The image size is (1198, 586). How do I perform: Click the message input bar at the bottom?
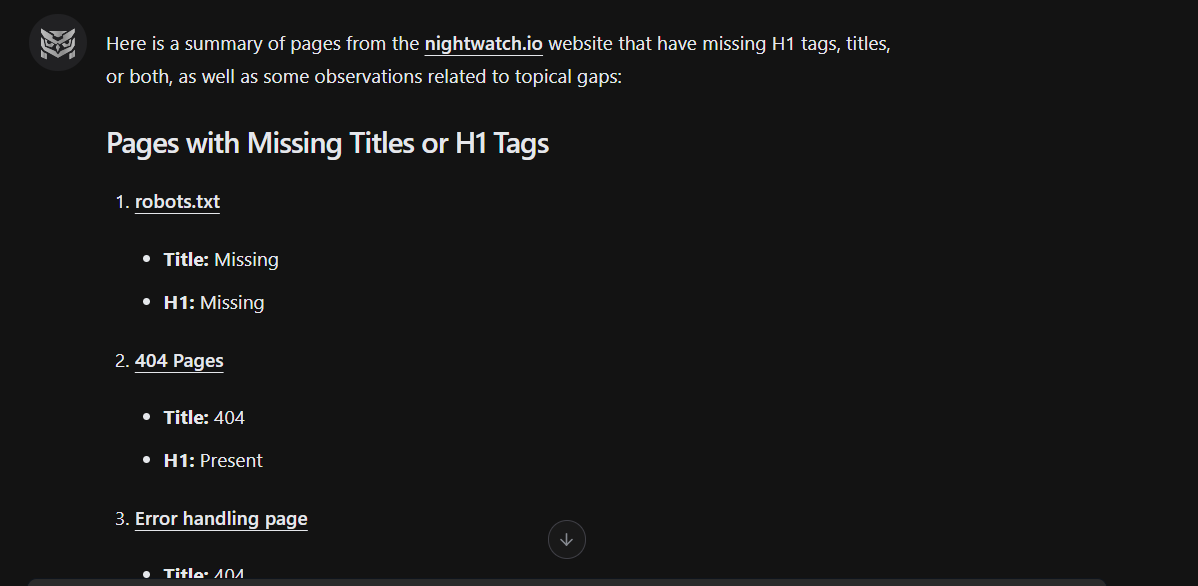[566, 581]
